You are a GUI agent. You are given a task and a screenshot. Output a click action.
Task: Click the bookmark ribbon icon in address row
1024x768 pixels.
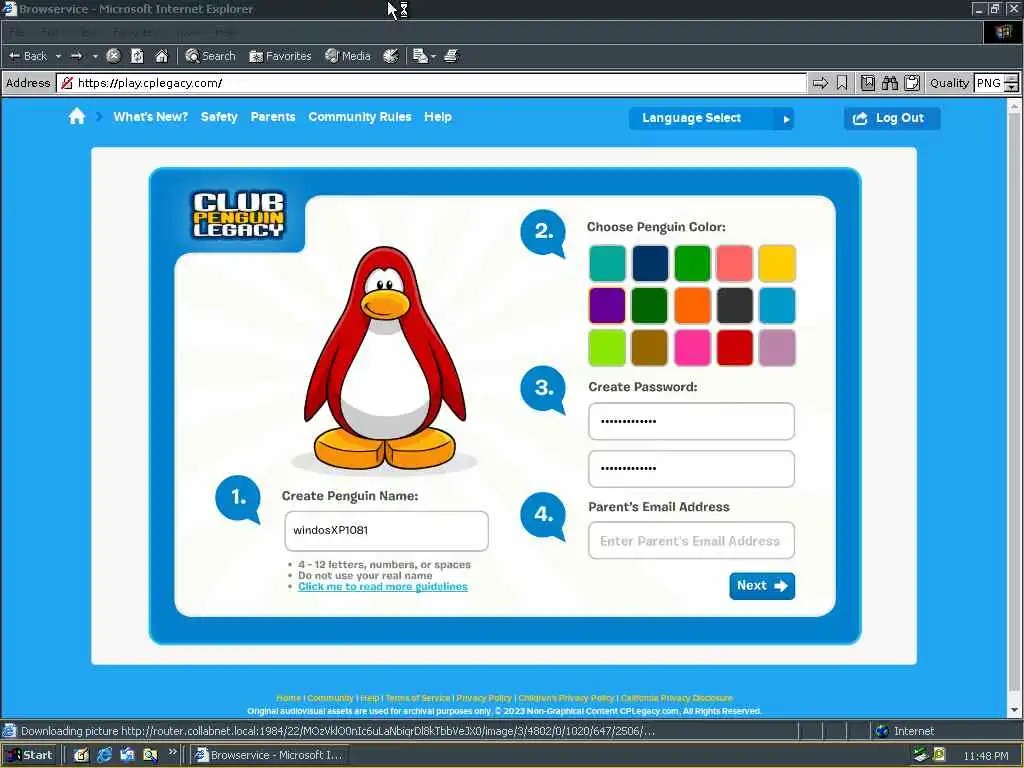pyautogui.click(x=842, y=83)
